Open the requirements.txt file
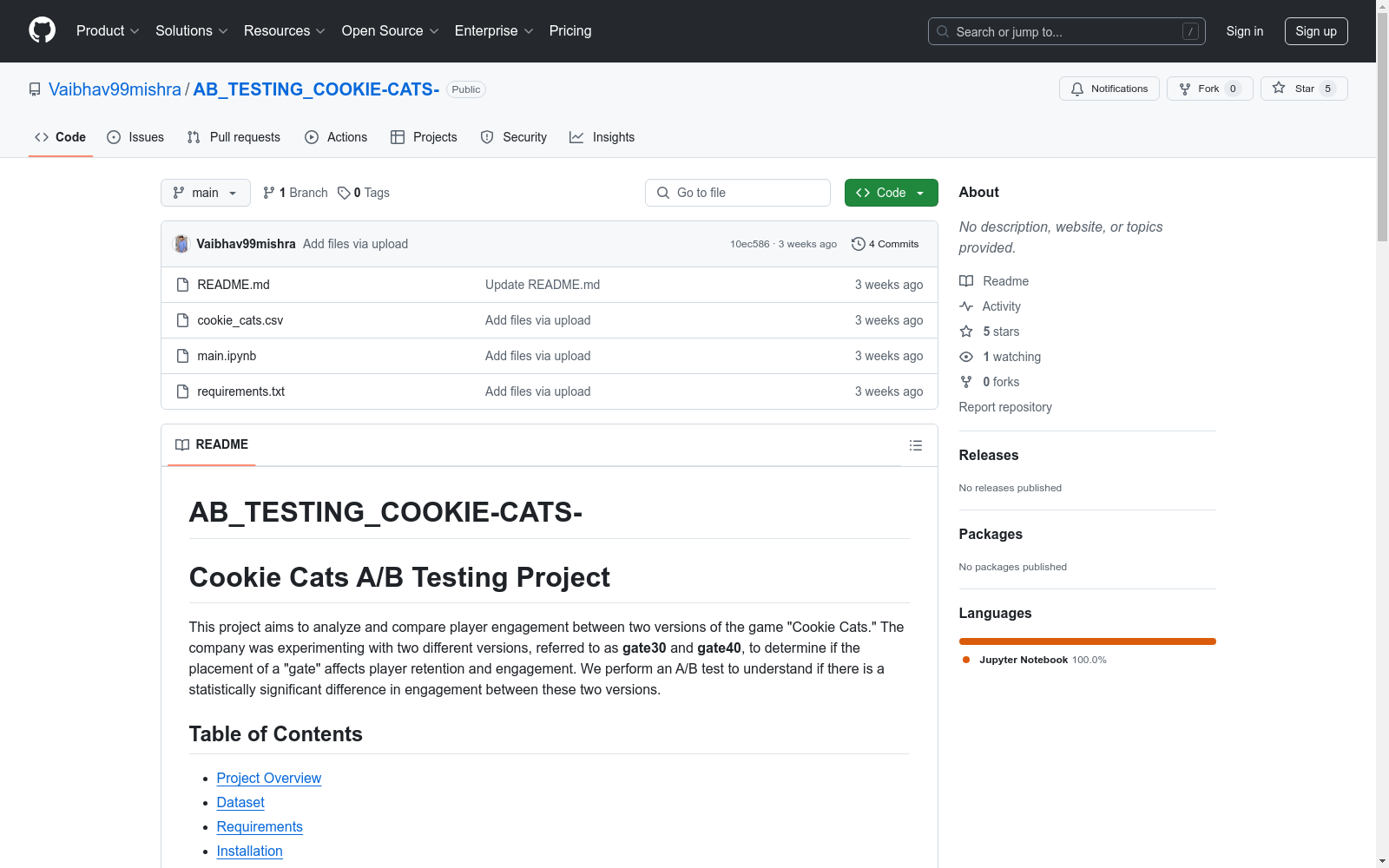The height and width of the screenshot is (868, 1389). (x=241, y=391)
